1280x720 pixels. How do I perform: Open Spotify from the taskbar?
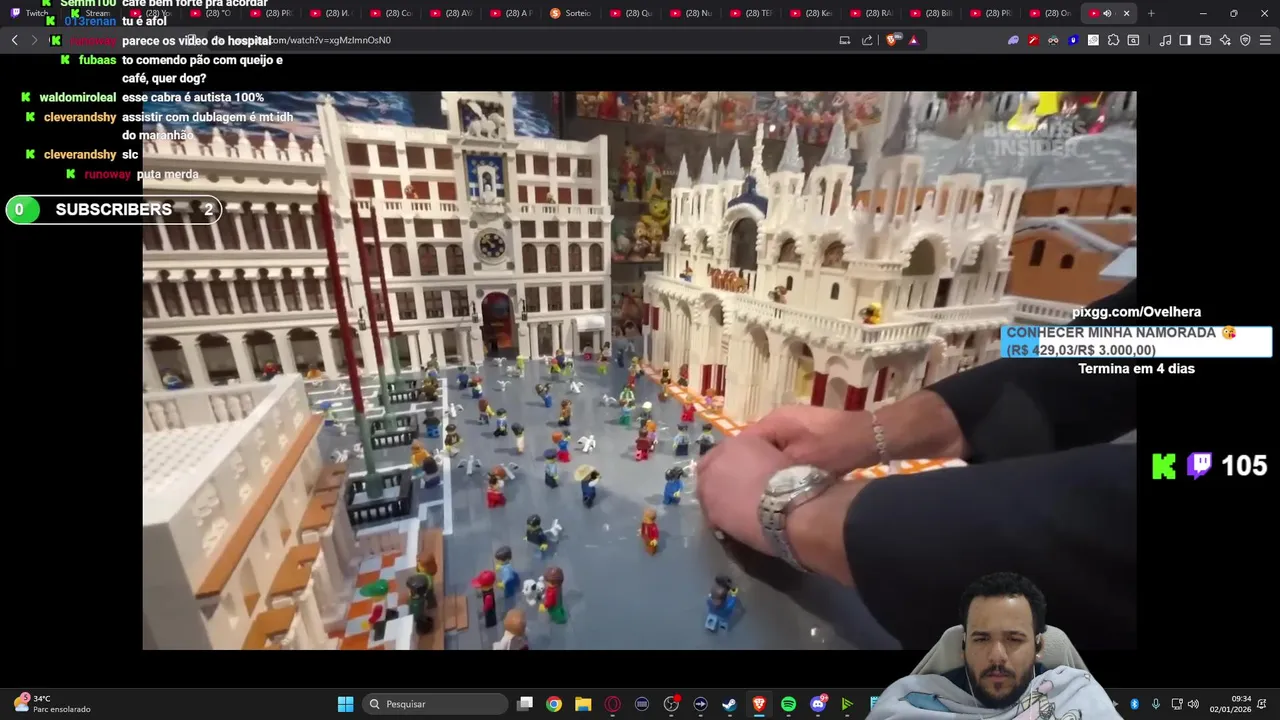(788, 704)
